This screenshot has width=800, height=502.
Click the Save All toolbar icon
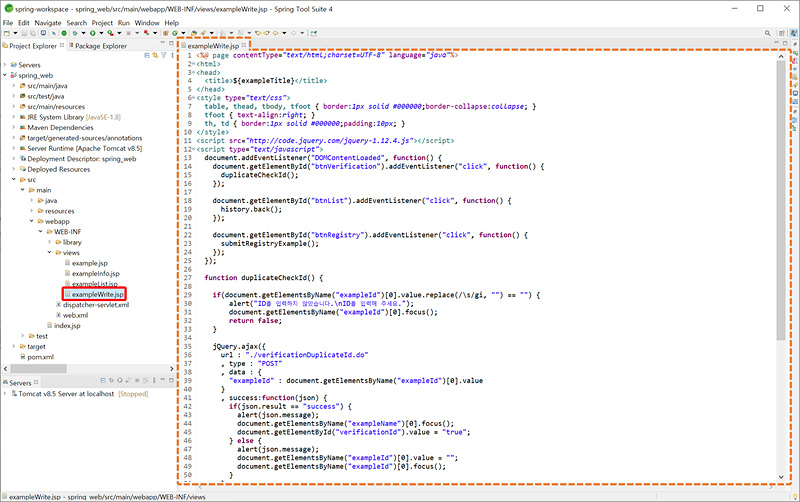tap(33, 33)
